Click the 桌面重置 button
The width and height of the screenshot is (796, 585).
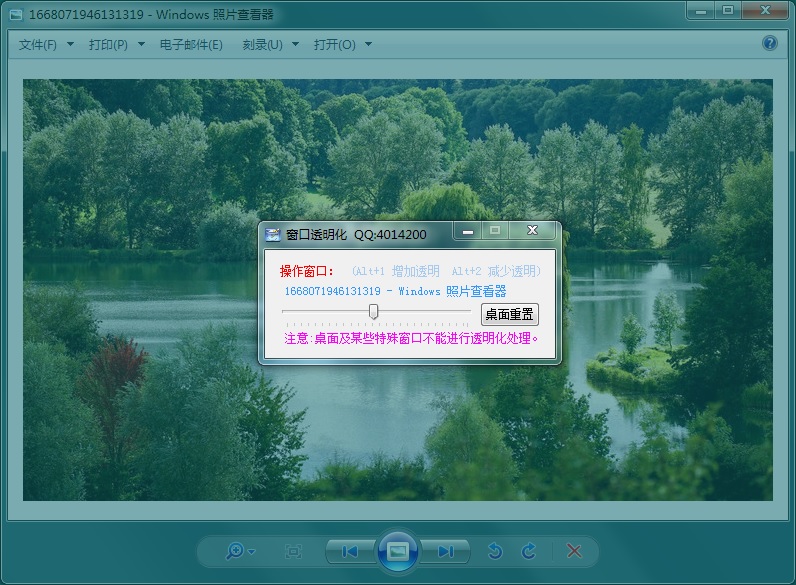tap(510, 314)
